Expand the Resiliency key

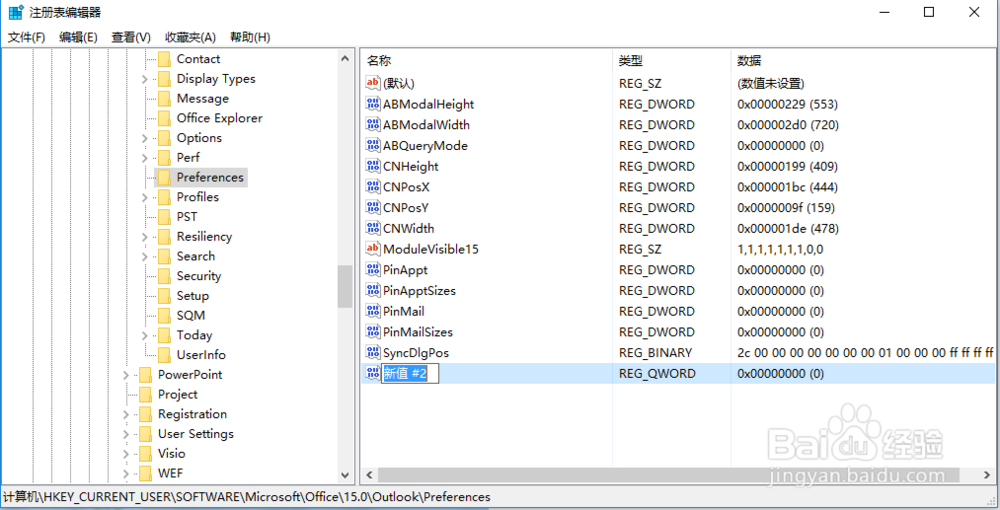144,237
